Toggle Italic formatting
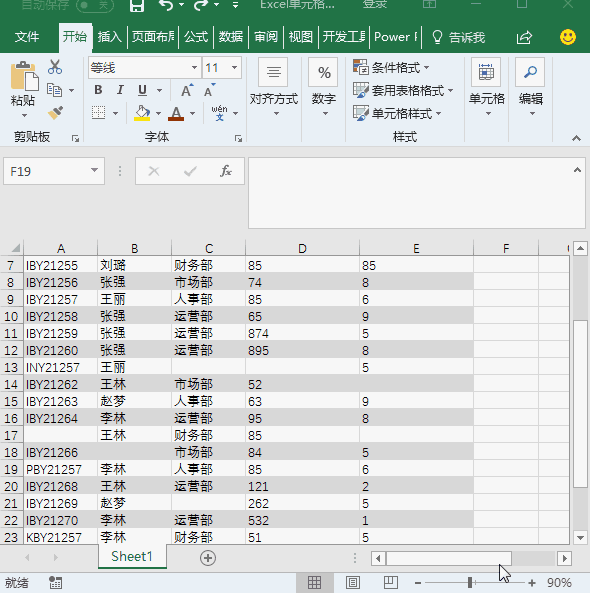 click(x=120, y=90)
